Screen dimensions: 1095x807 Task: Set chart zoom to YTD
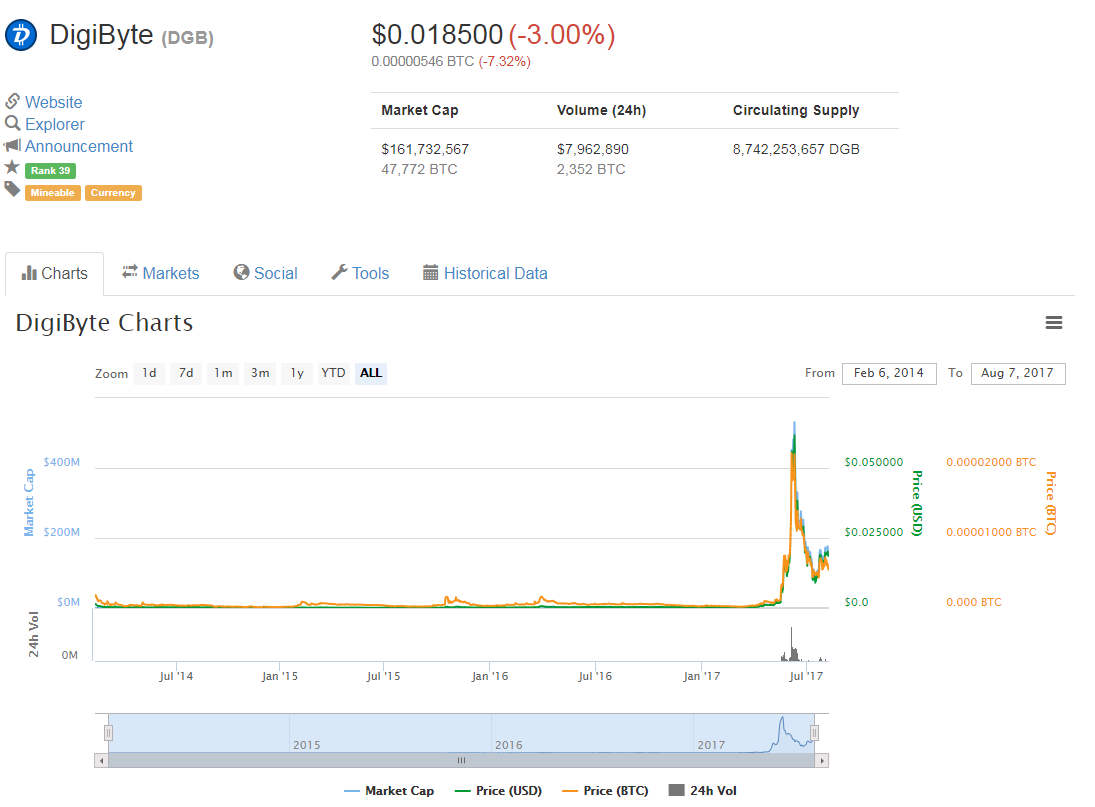point(333,373)
